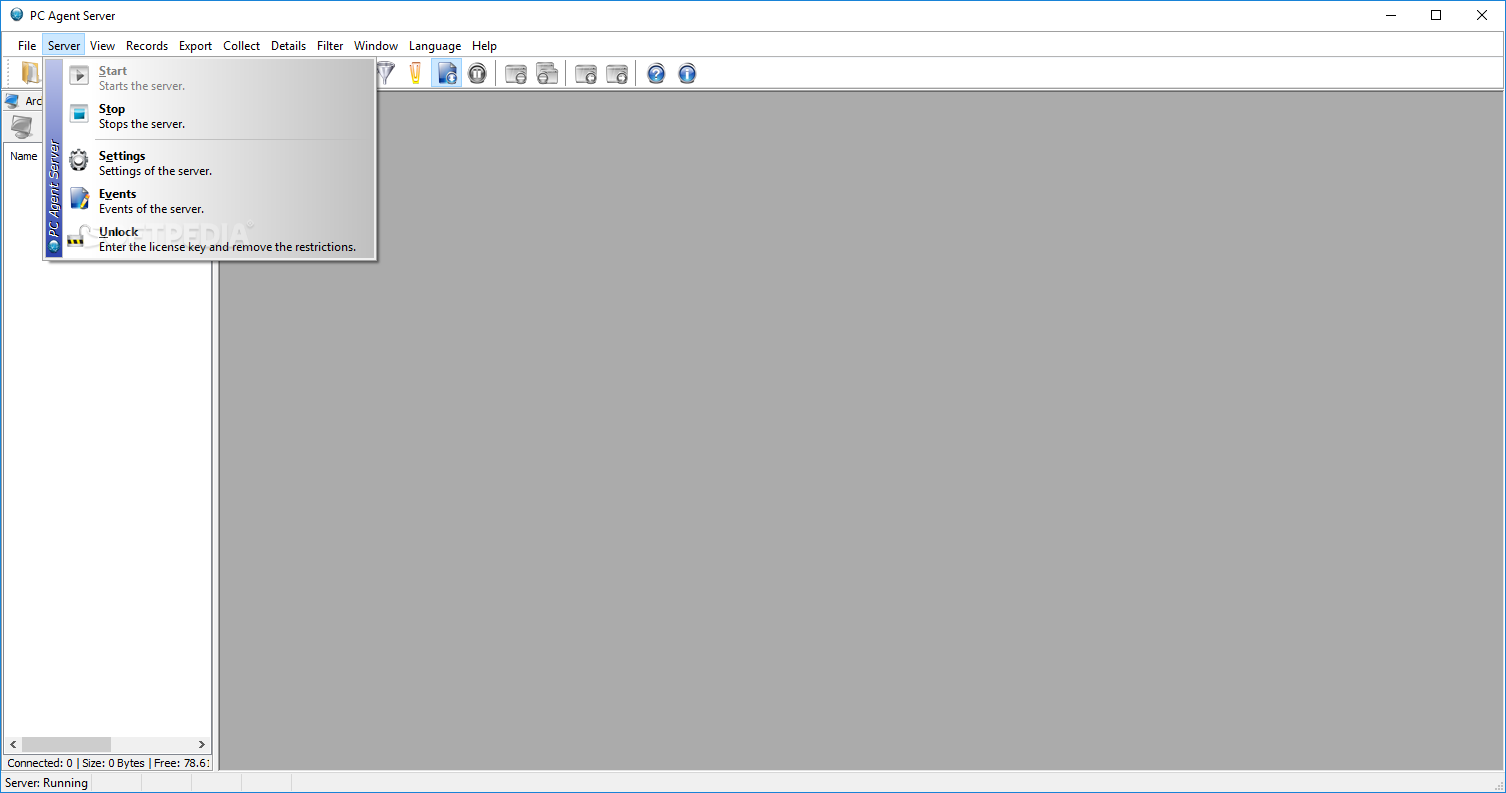Open the View menu
The image size is (1506, 793).
[x=102, y=46]
